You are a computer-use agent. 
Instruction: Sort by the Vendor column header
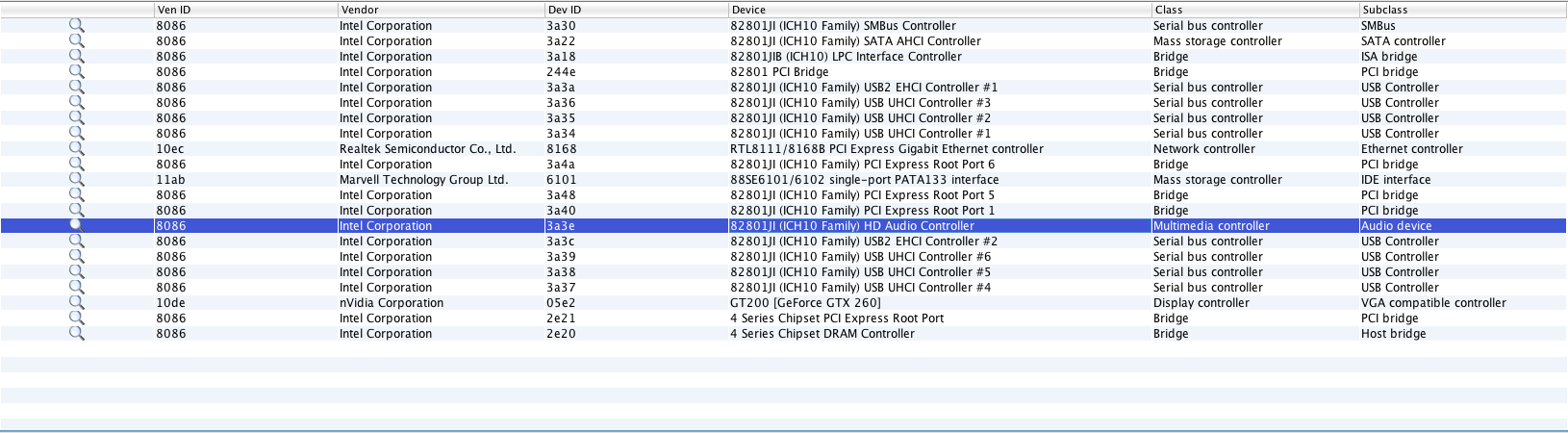pyautogui.click(x=360, y=10)
